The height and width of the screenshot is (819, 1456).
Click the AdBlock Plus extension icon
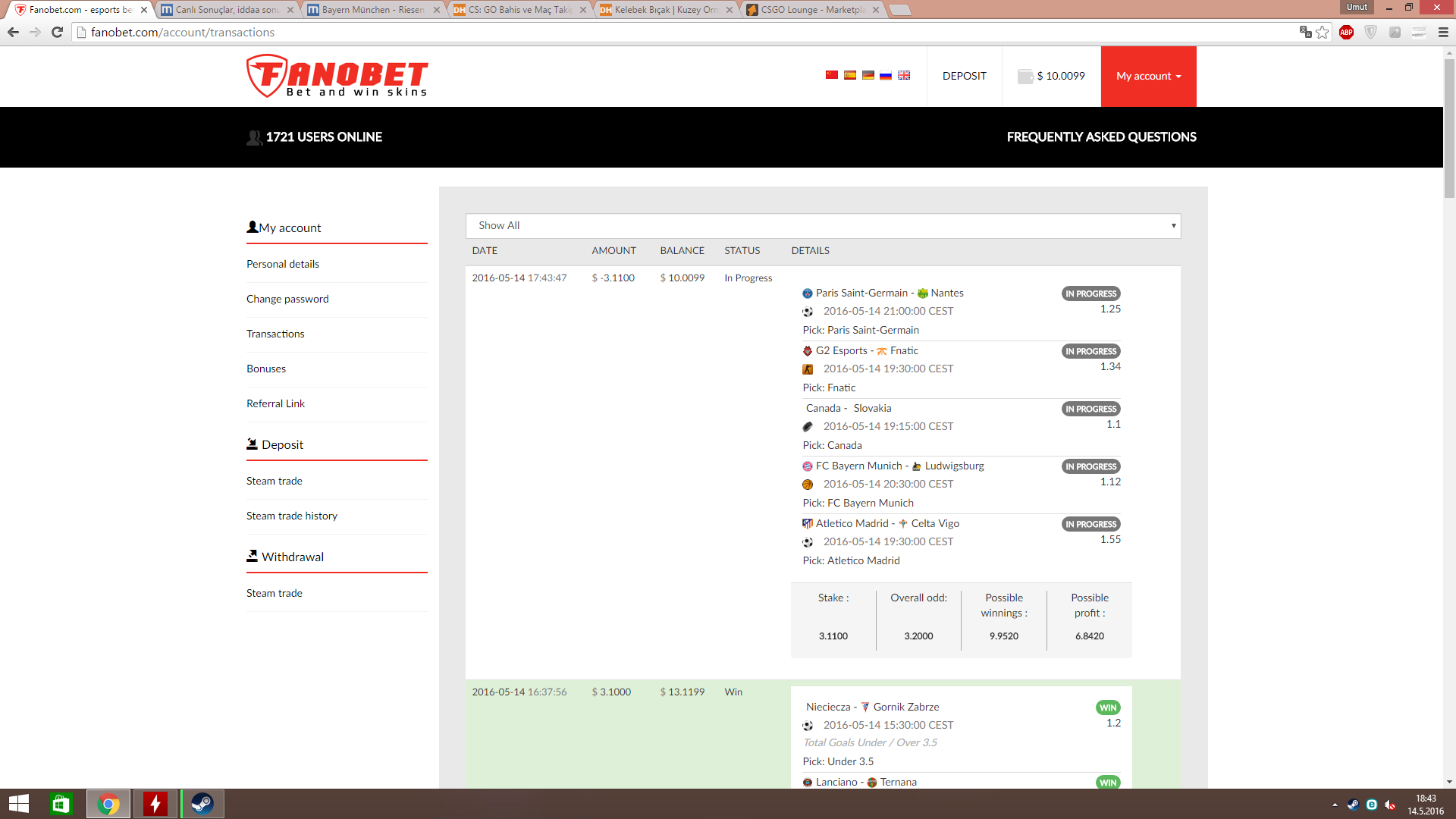click(x=1347, y=32)
